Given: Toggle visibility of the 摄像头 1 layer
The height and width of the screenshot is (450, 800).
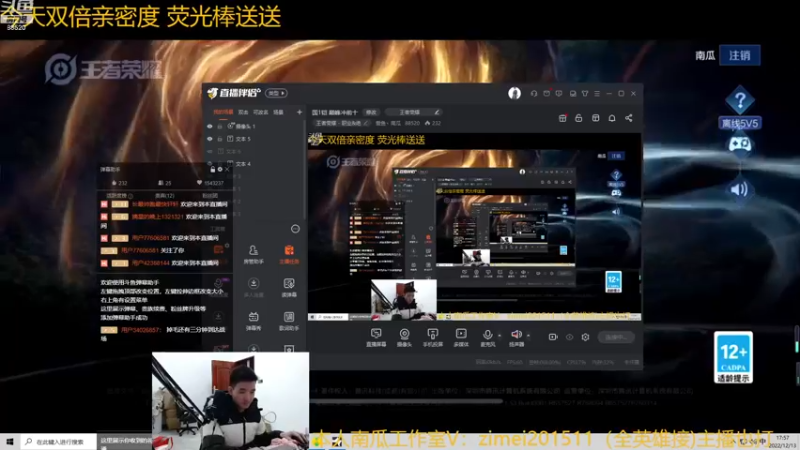Looking at the screenshot, I should (x=209, y=126).
